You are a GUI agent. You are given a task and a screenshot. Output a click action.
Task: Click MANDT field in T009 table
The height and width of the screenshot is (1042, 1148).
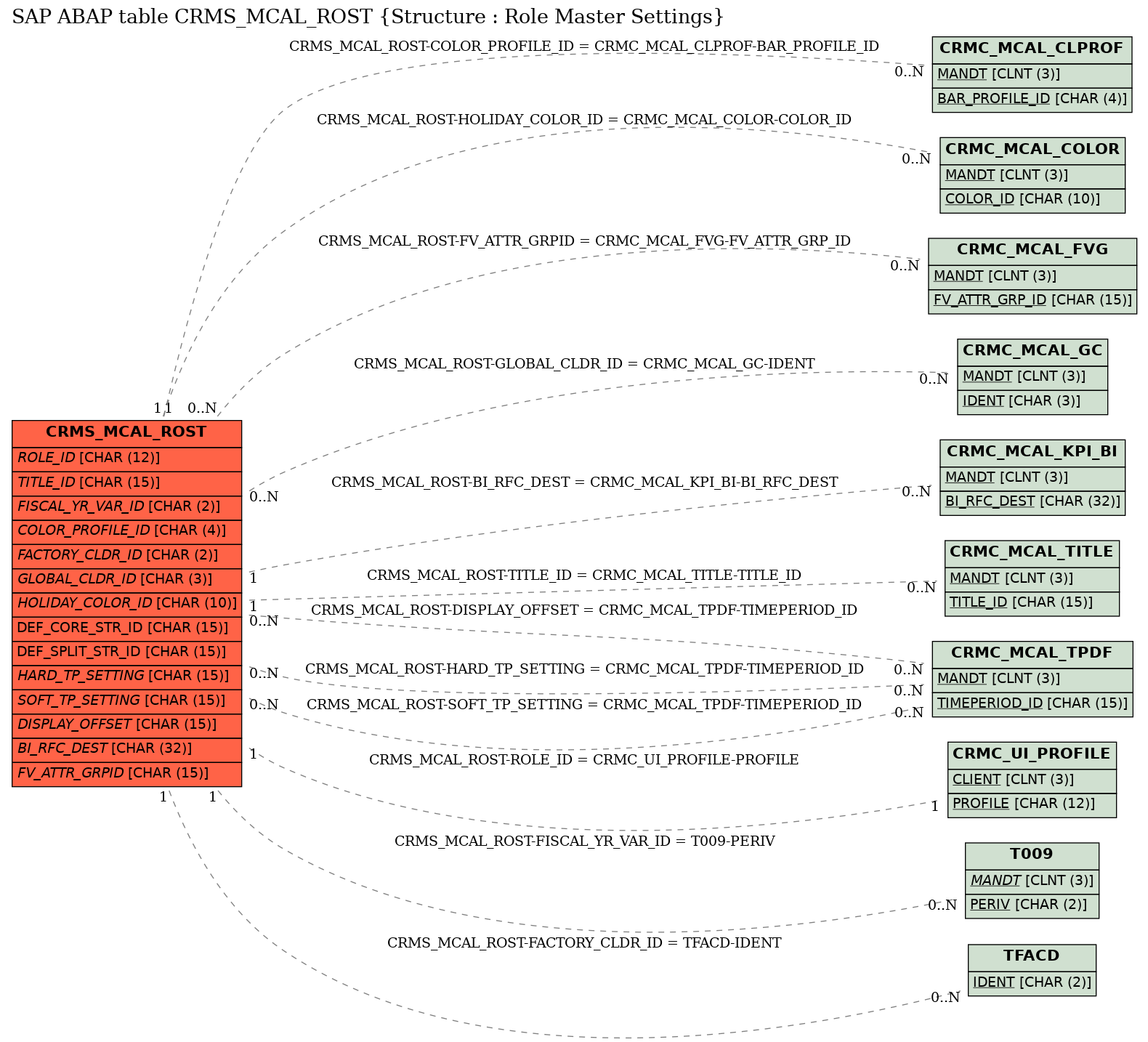[1032, 881]
